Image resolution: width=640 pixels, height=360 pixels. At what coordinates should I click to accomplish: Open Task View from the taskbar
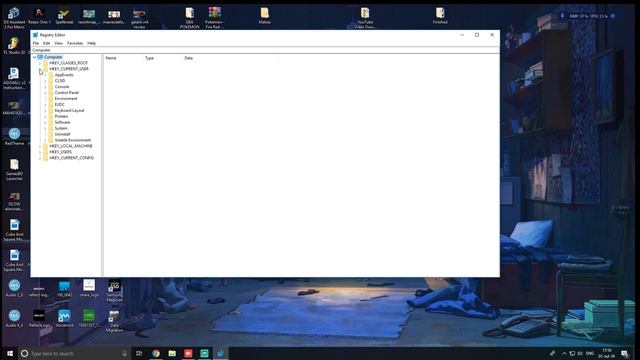click(139, 353)
